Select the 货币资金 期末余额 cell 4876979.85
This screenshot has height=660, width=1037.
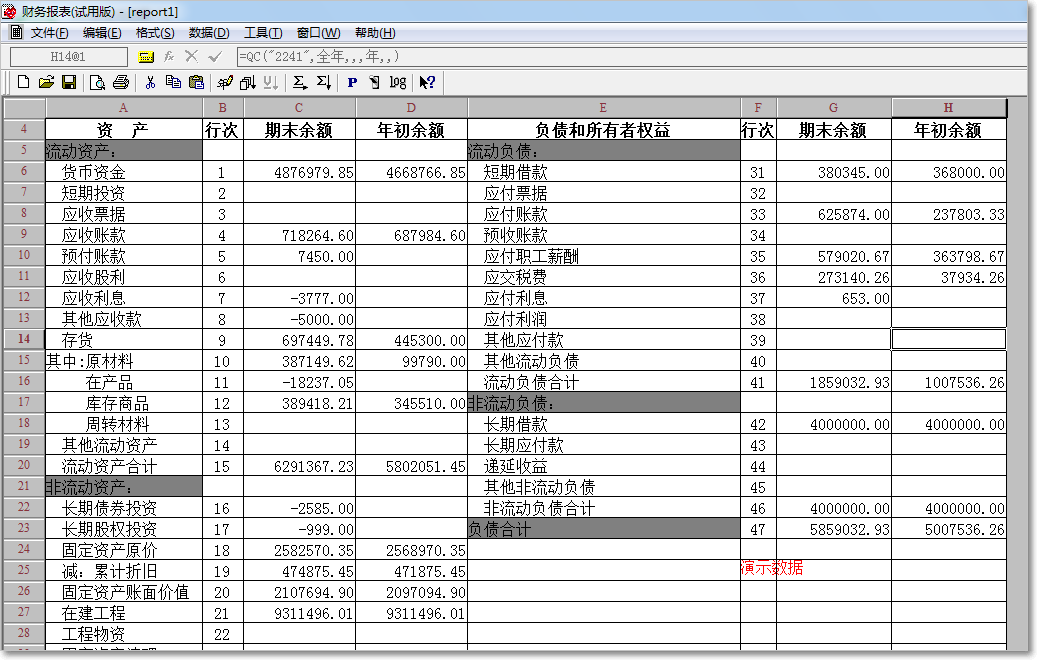(x=299, y=172)
